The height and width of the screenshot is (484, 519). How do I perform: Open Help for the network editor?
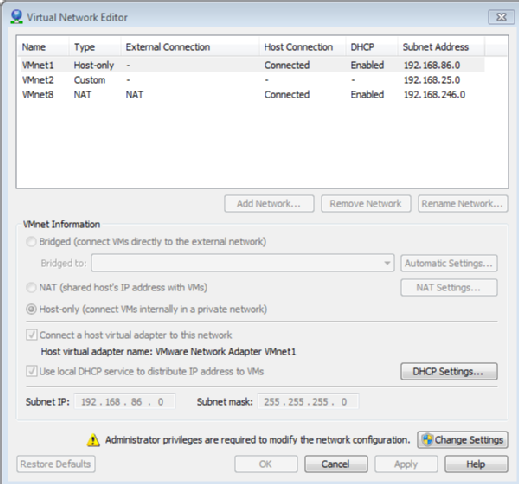click(x=476, y=464)
